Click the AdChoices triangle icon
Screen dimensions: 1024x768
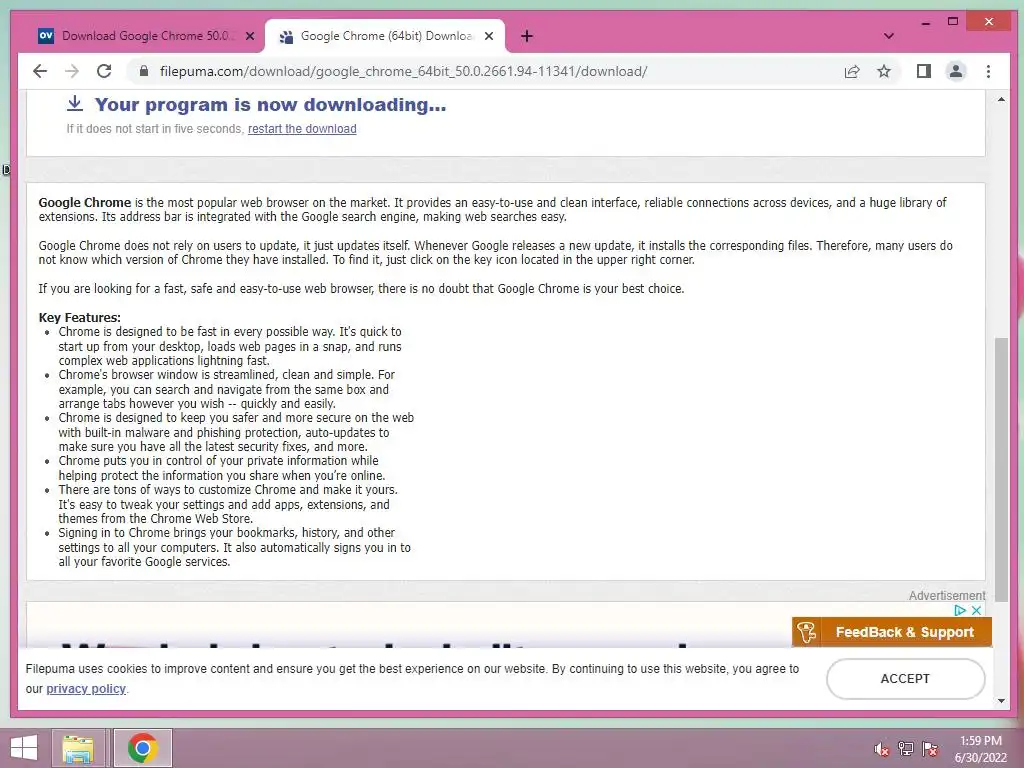click(960, 610)
